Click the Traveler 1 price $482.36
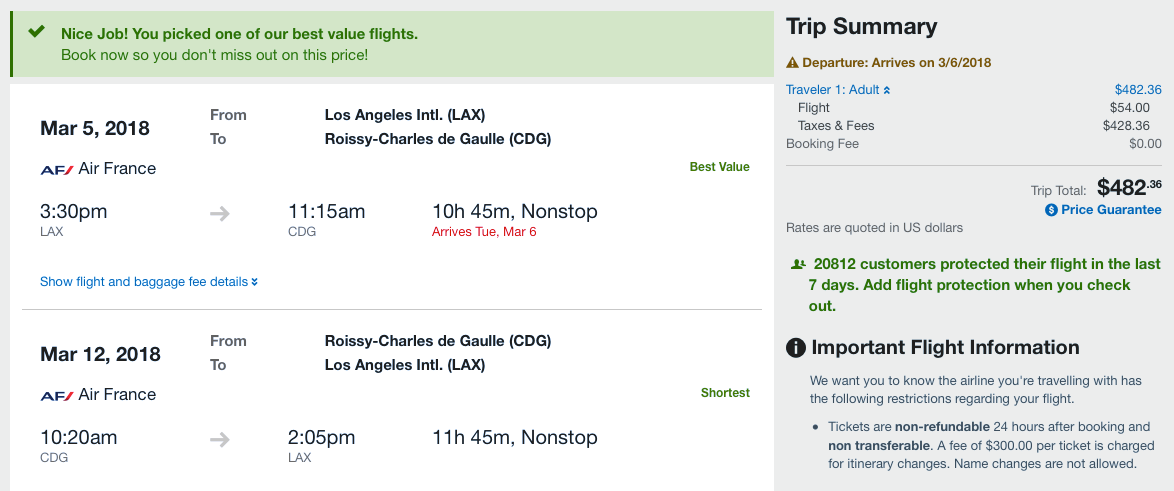Image resolution: width=1174 pixels, height=491 pixels. 1138,90
